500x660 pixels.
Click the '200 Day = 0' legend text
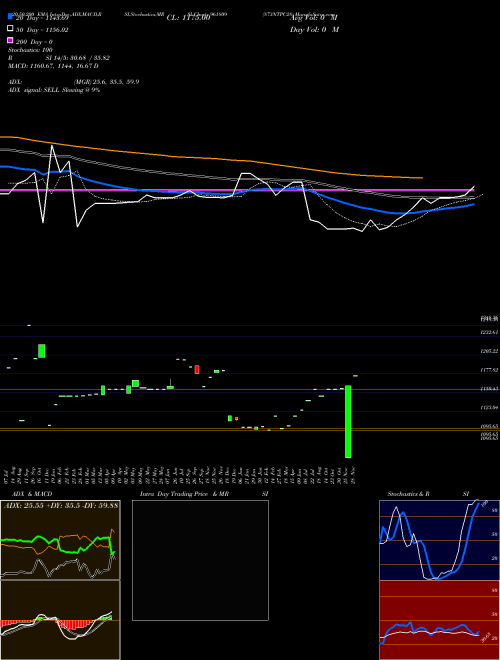click(x=34, y=42)
